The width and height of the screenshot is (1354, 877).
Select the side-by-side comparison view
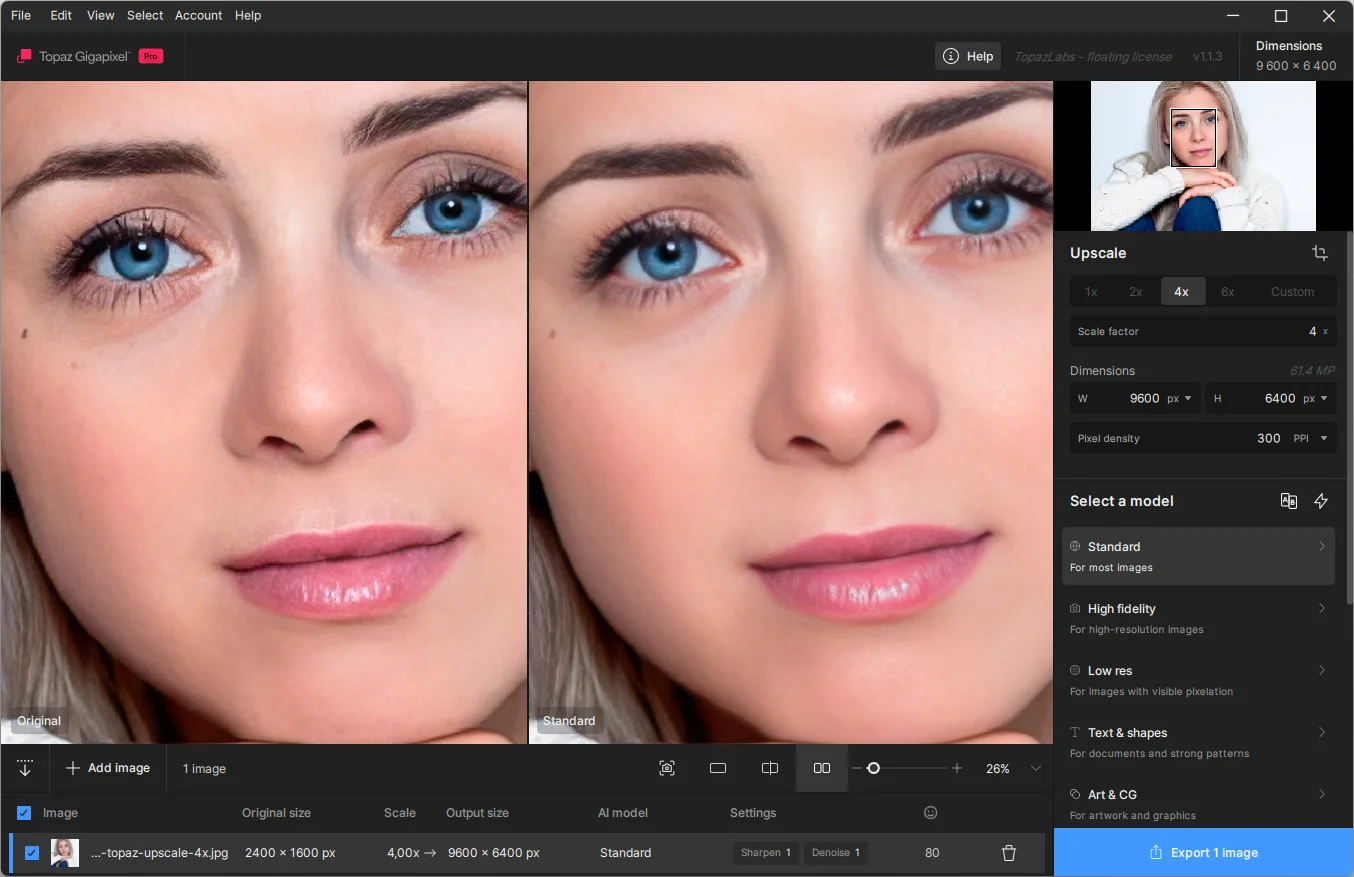point(822,768)
